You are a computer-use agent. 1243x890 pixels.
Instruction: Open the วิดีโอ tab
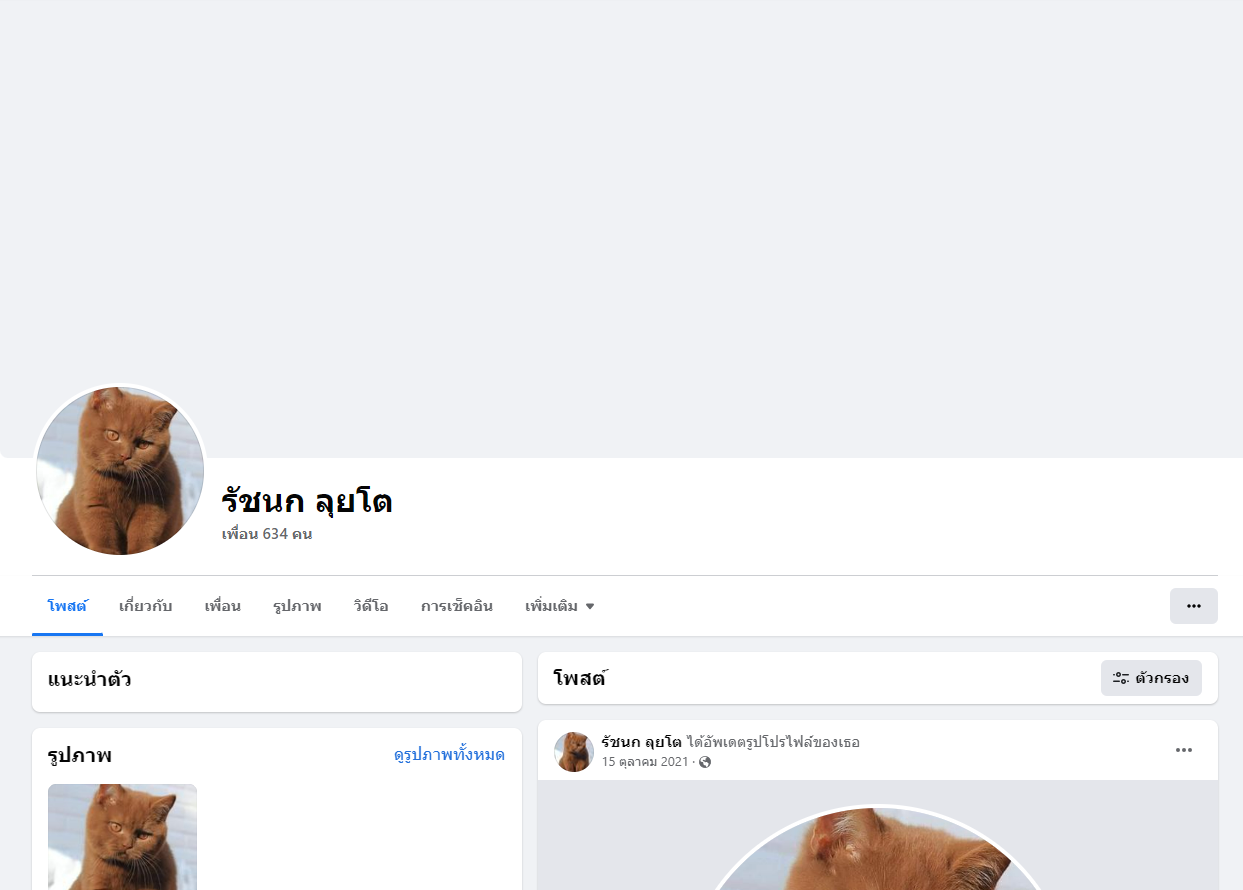[x=371, y=606]
